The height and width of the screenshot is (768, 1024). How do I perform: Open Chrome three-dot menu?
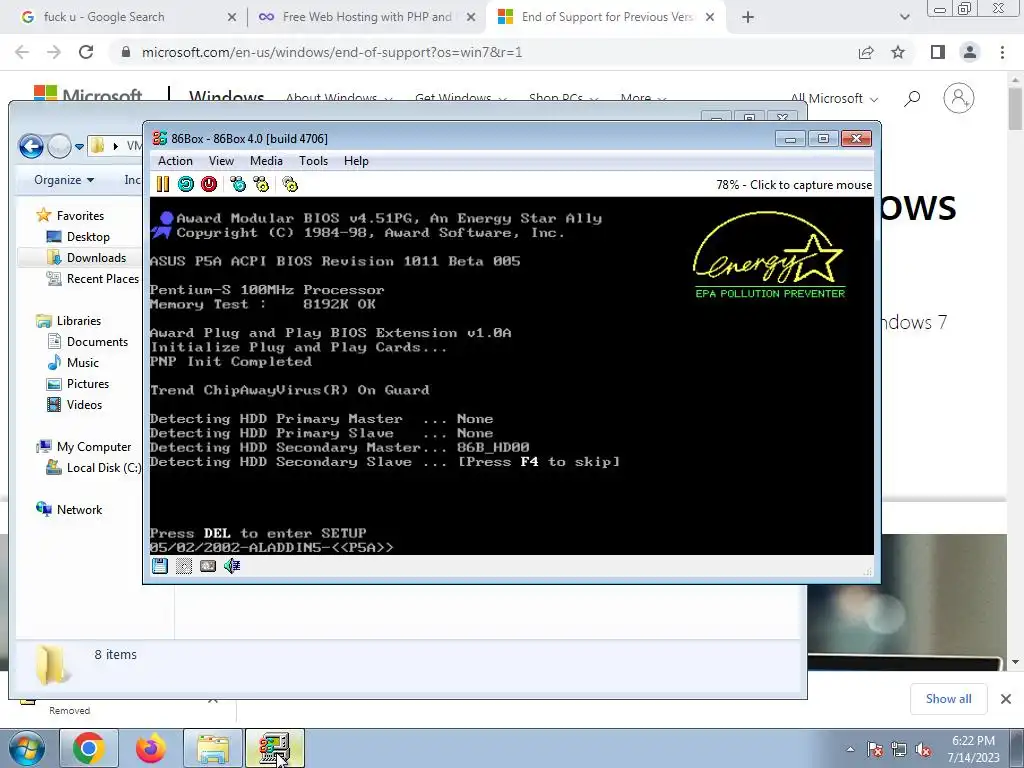tap(1002, 52)
